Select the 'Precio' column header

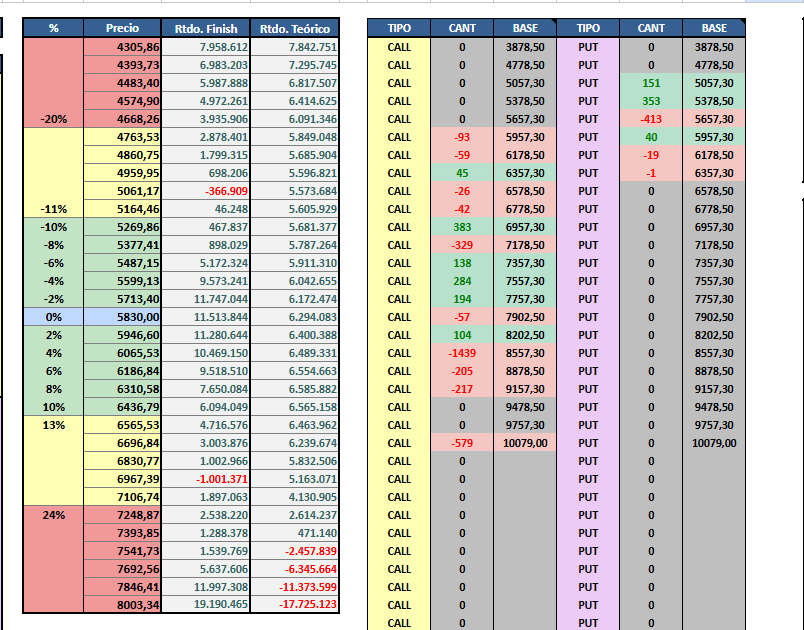pyautogui.click(x=122, y=28)
